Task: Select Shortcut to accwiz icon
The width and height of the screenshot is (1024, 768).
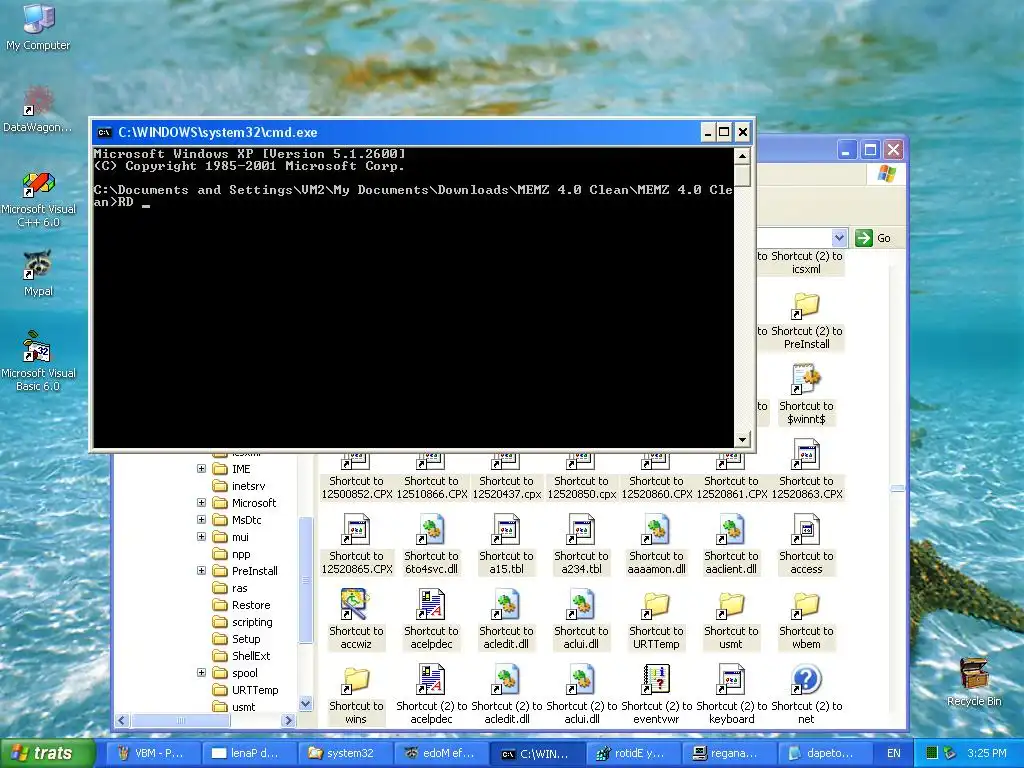Action: 356,619
